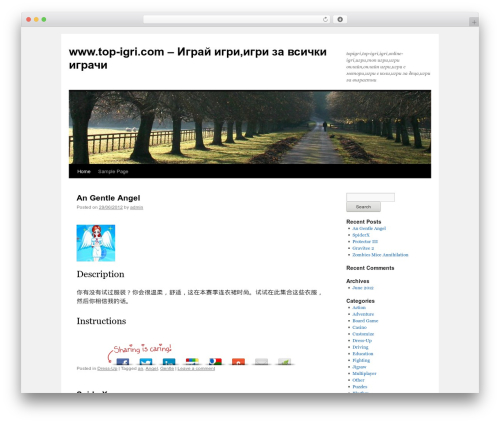The image size is (500, 423).
Task: Open the Customize category
Action: [x=363, y=334]
